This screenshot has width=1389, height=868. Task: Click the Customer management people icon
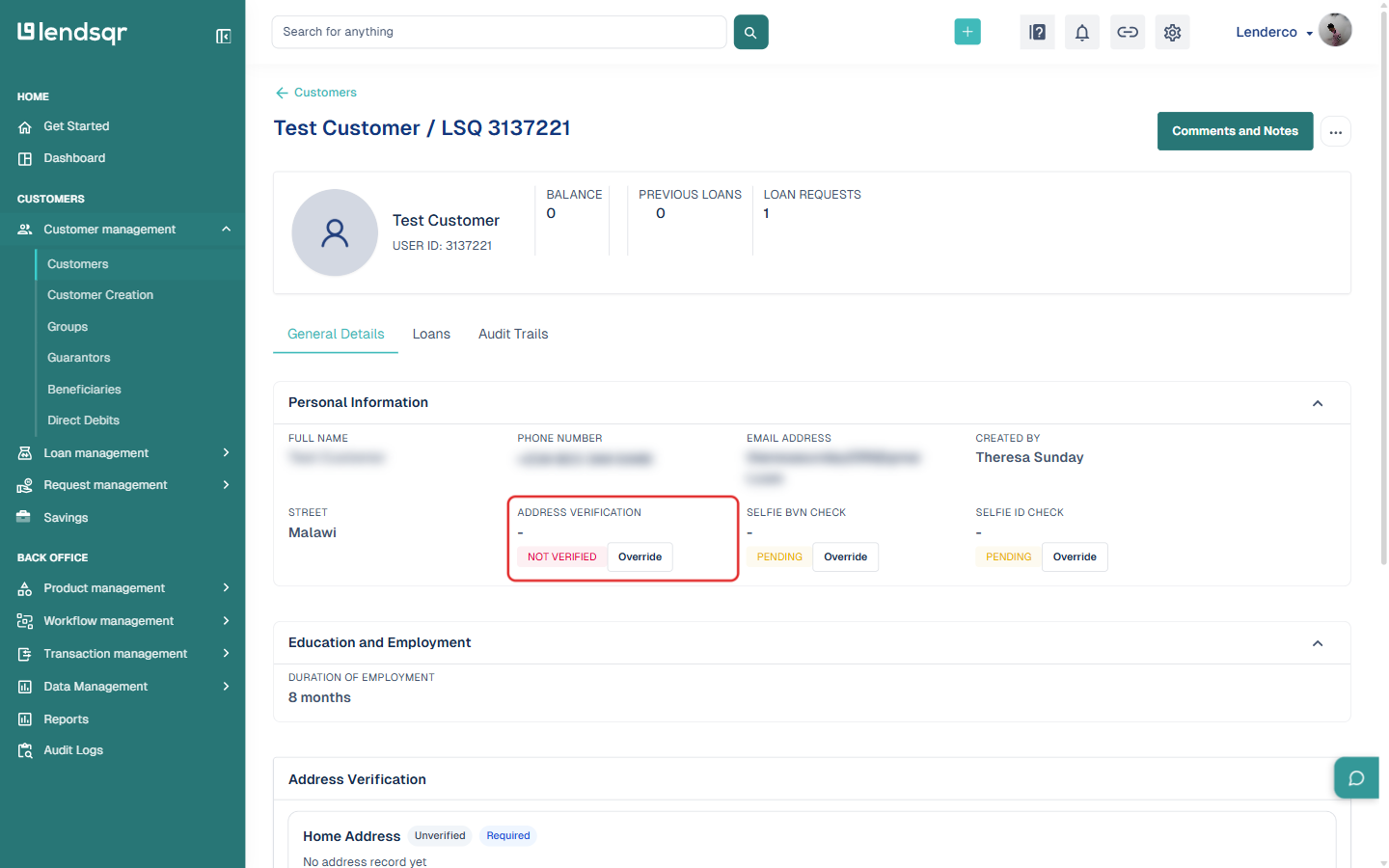pyautogui.click(x=25, y=230)
